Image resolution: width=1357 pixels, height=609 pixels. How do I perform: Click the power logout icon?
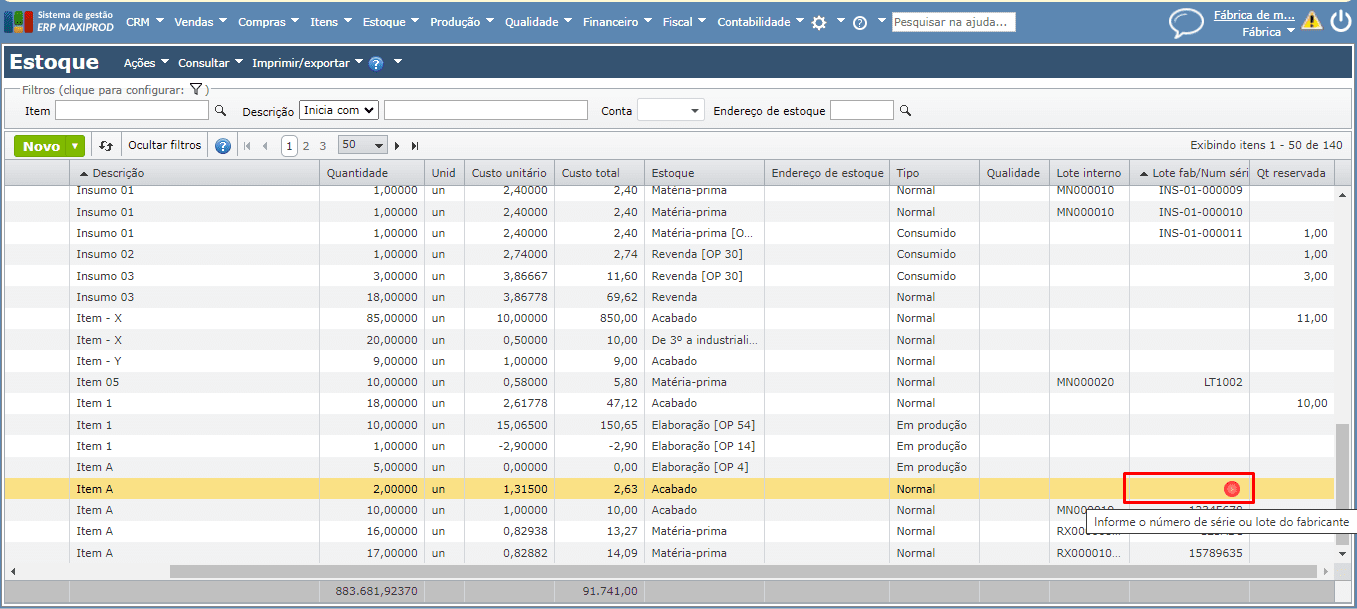click(x=1340, y=21)
